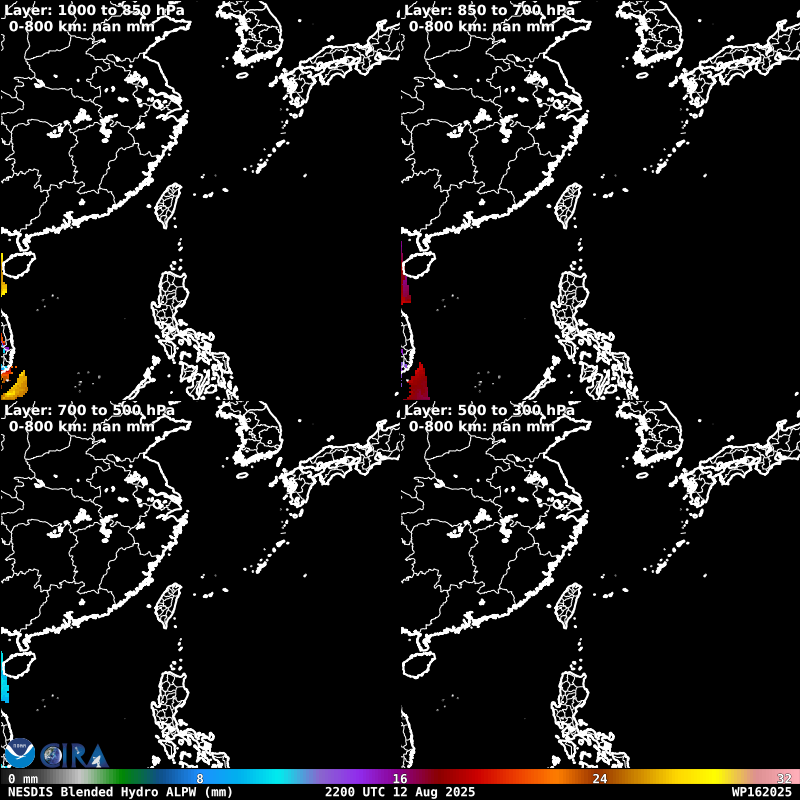Click '0-800 km: nan mm' in 700-500 panel
The image size is (800, 800).
[82, 427]
